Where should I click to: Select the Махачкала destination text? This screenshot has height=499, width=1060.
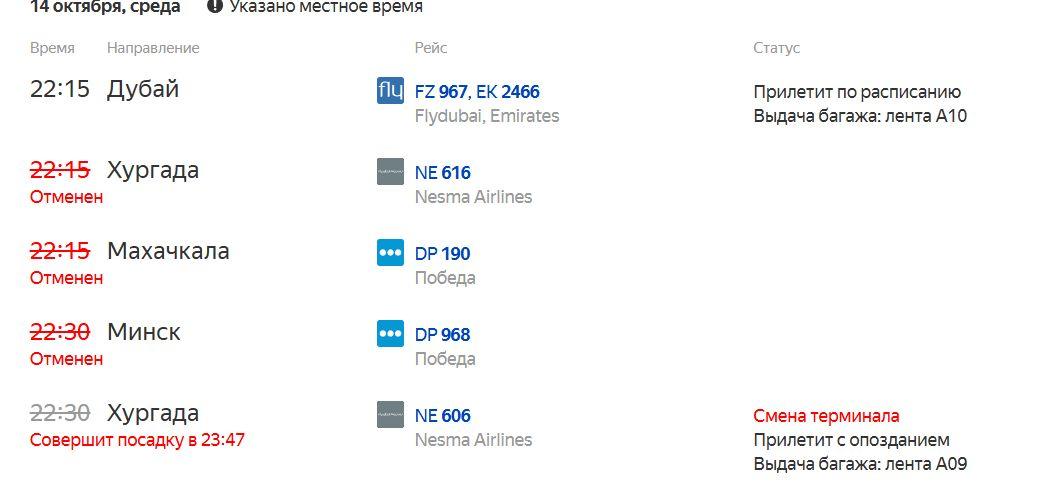[168, 251]
